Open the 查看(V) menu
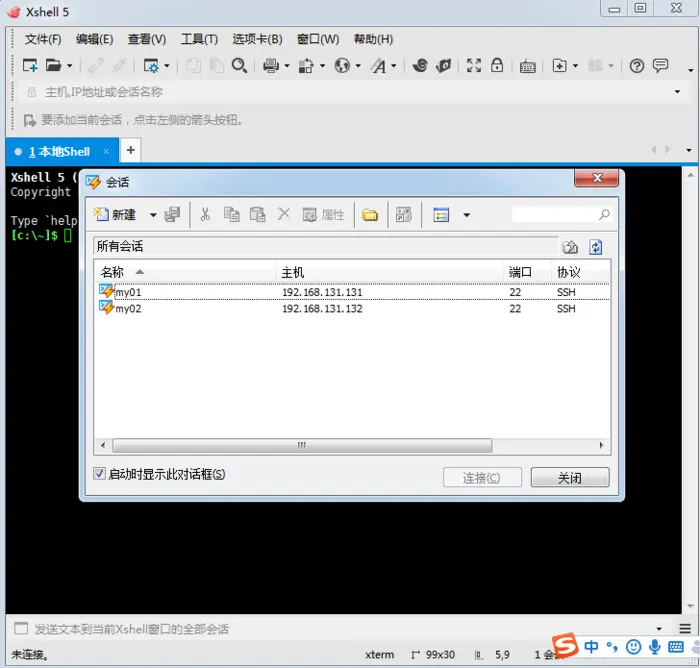 coord(147,39)
